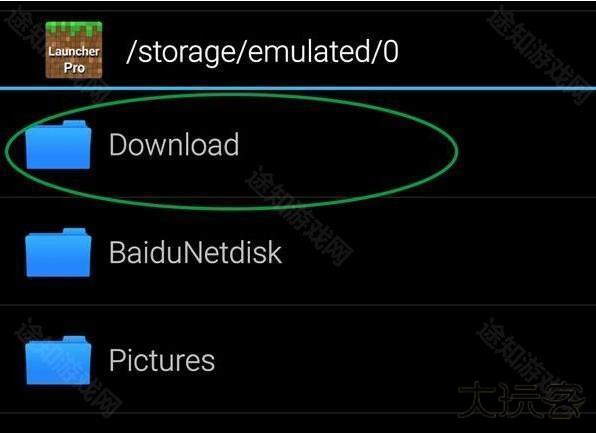Select the Download folder name
Viewport: 596px width, 433px height.
pyautogui.click(x=174, y=144)
